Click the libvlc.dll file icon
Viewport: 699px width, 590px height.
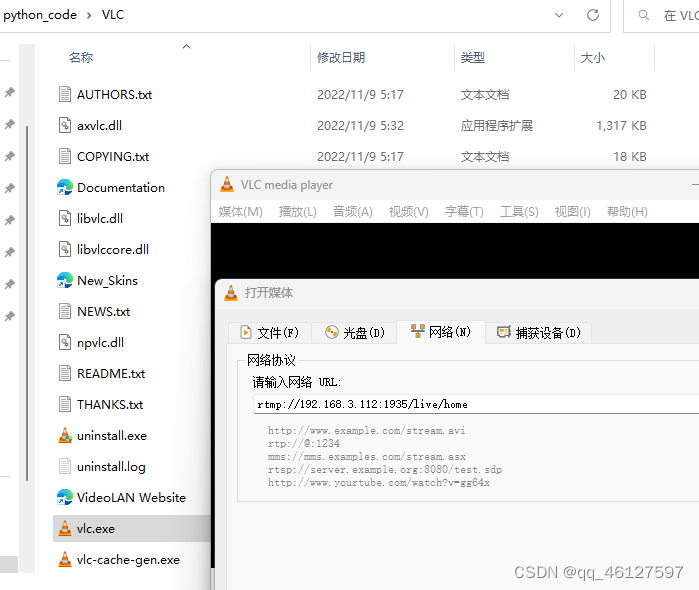pyautogui.click(x=65, y=219)
